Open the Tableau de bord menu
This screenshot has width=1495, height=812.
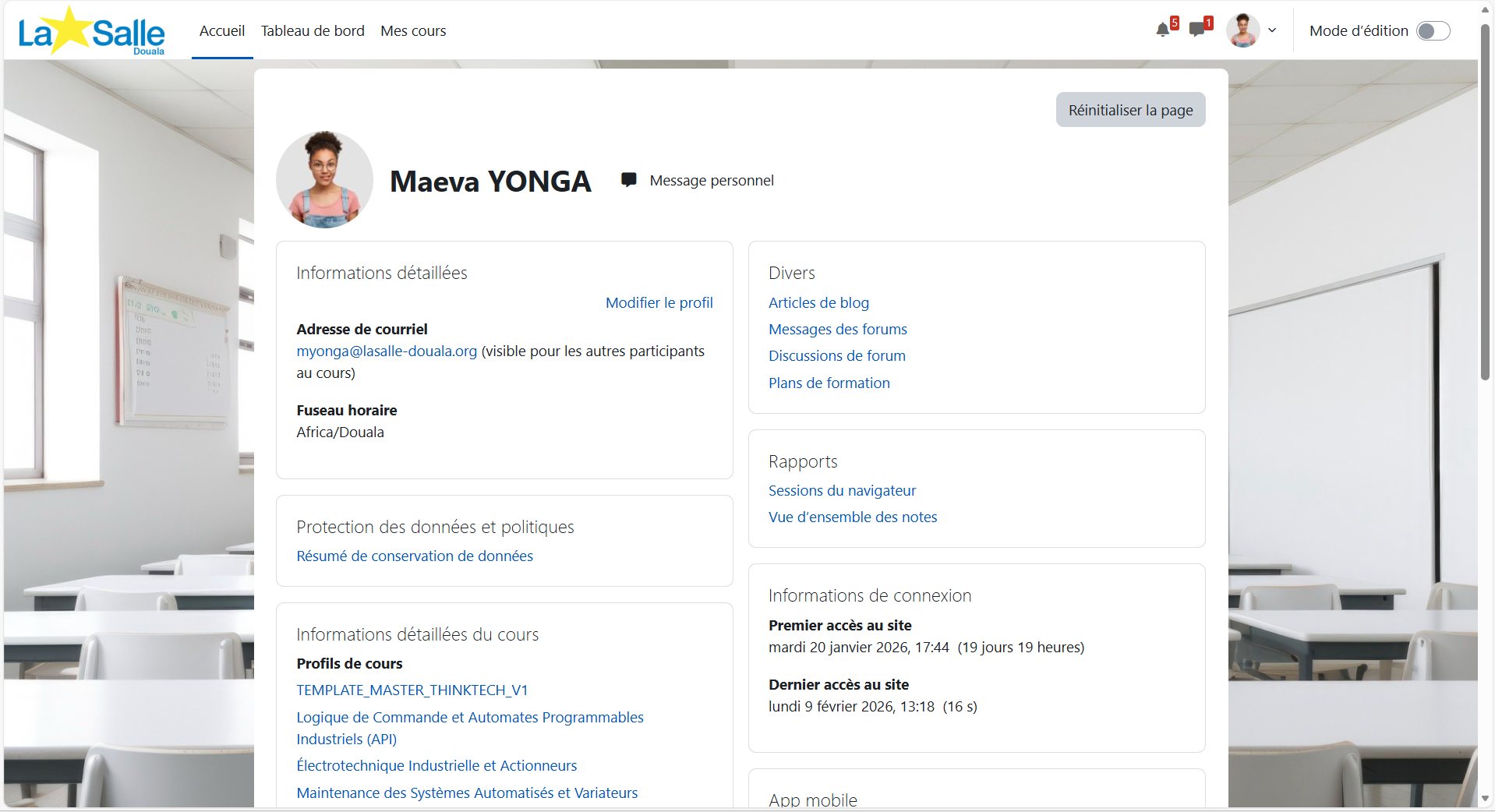[x=313, y=30]
